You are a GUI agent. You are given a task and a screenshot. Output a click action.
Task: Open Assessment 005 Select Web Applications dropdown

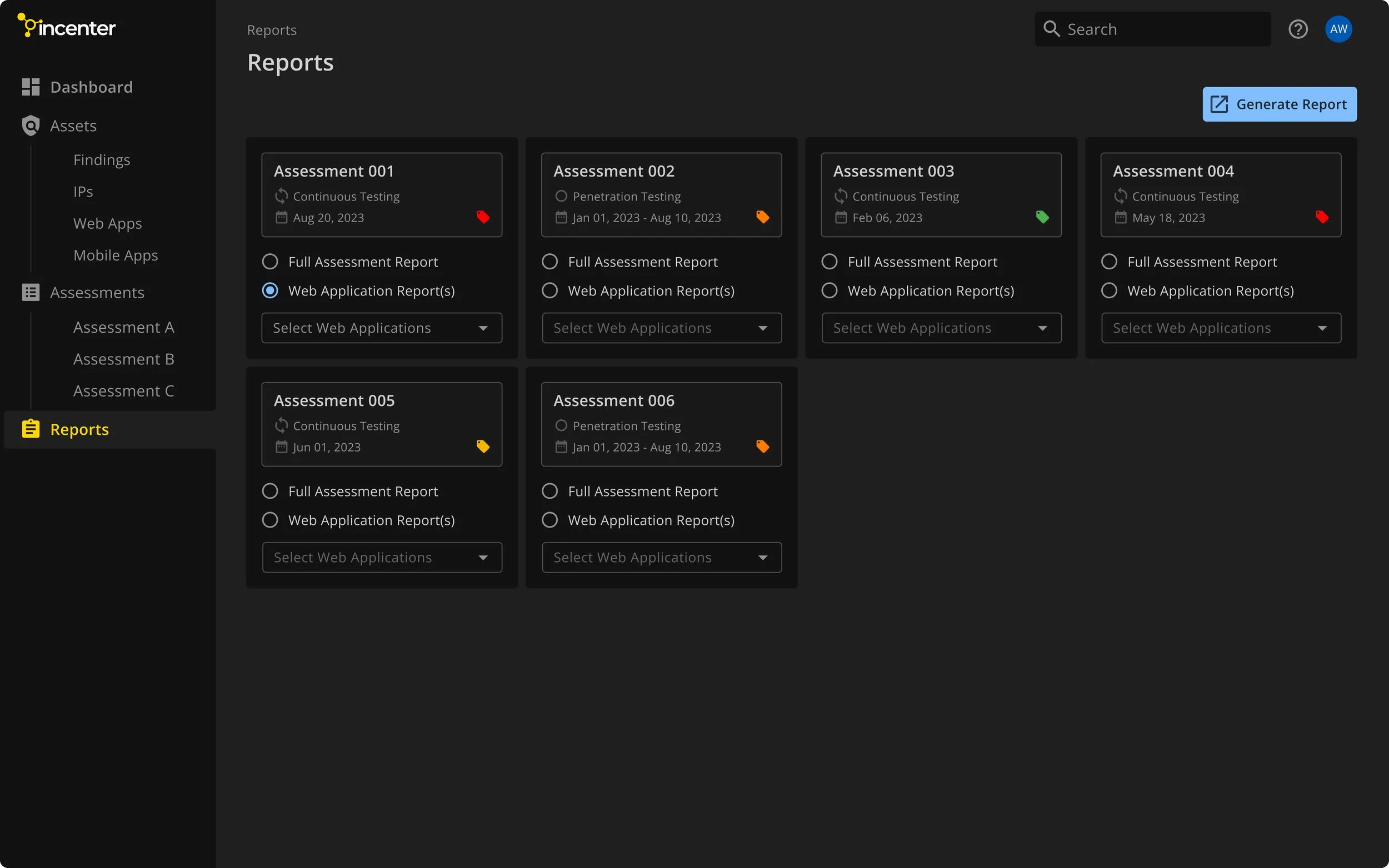click(x=382, y=558)
